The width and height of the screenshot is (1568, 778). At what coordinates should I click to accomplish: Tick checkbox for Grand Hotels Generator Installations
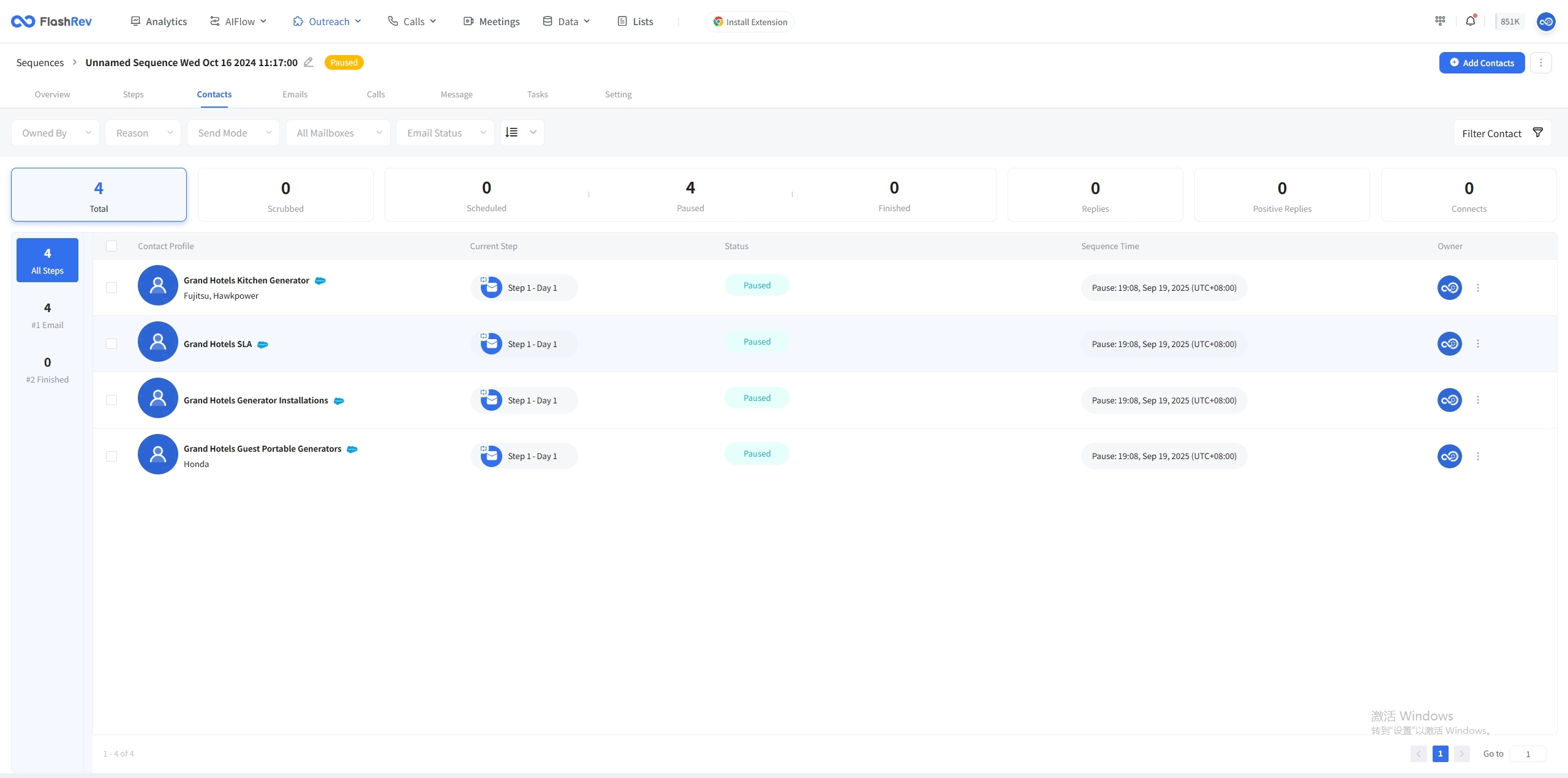(111, 400)
